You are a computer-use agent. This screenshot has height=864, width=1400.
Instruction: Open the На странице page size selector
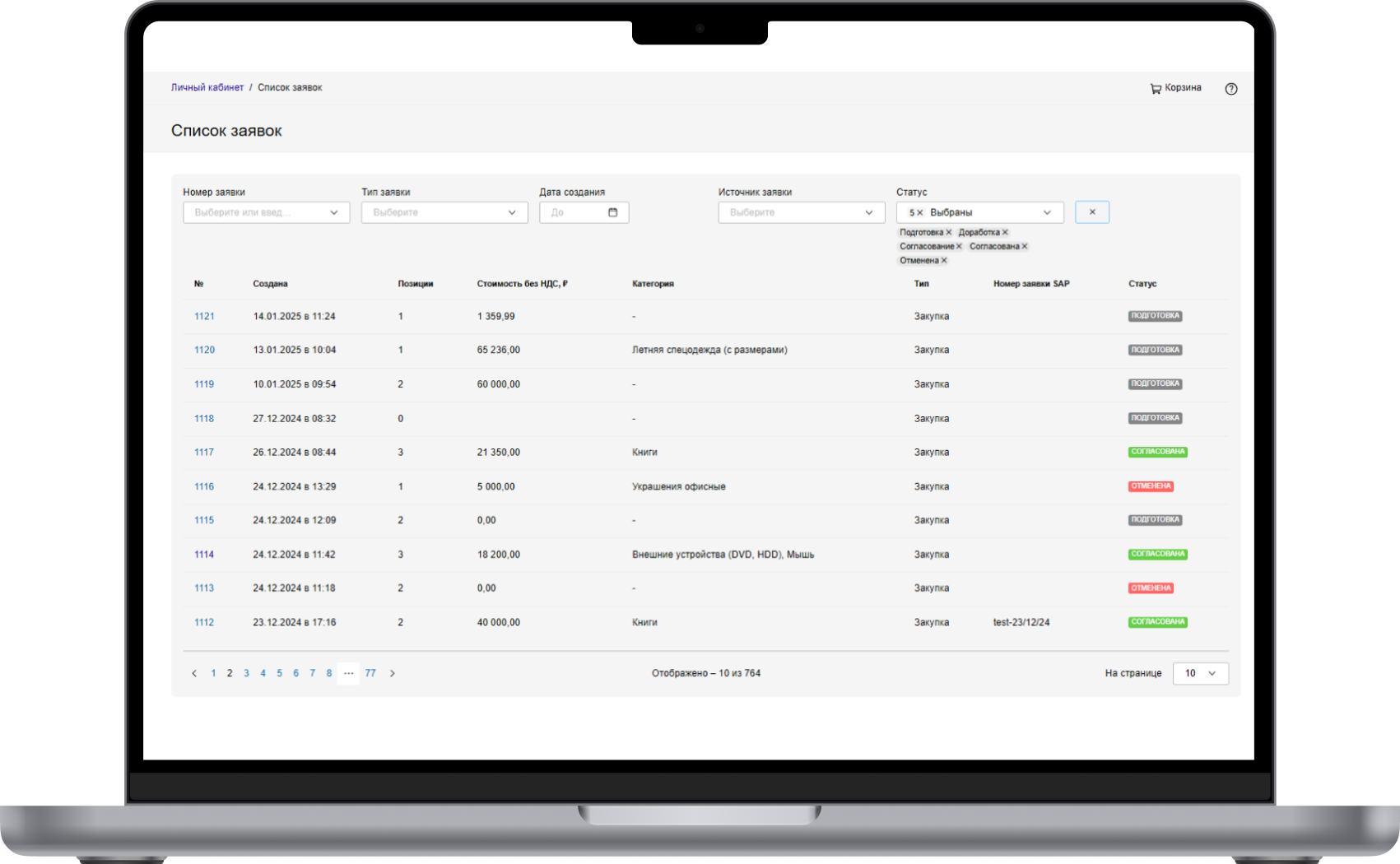pos(1200,673)
